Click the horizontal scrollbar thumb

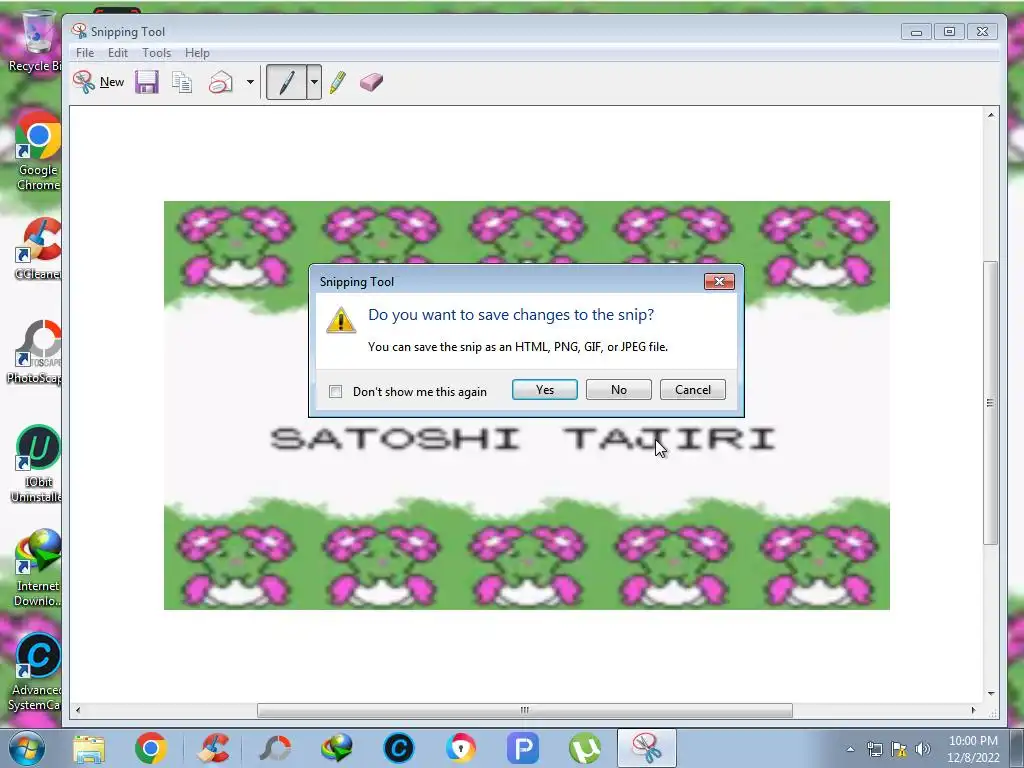coord(524,710)
